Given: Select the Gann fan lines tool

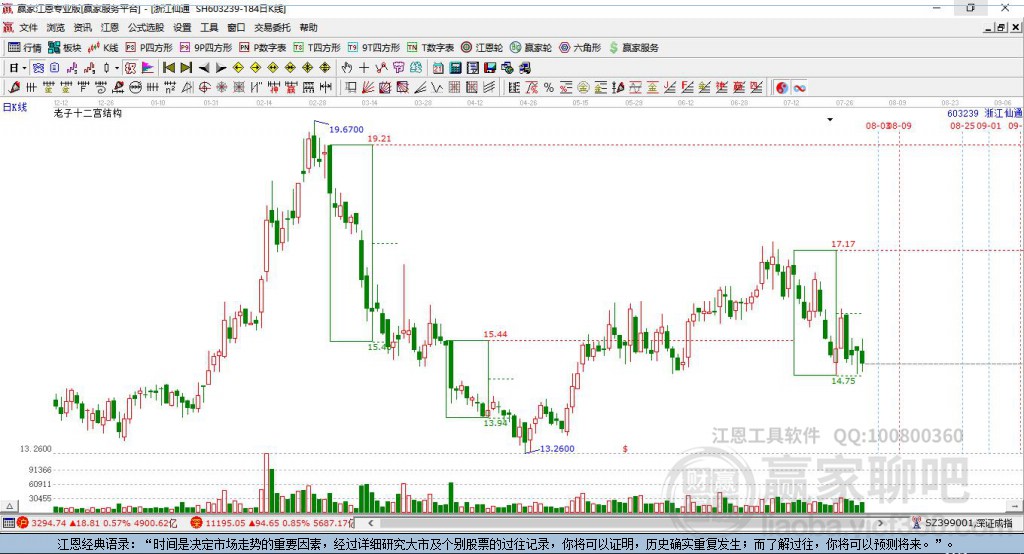Looking at the screenshot, I should click(368, 88).
